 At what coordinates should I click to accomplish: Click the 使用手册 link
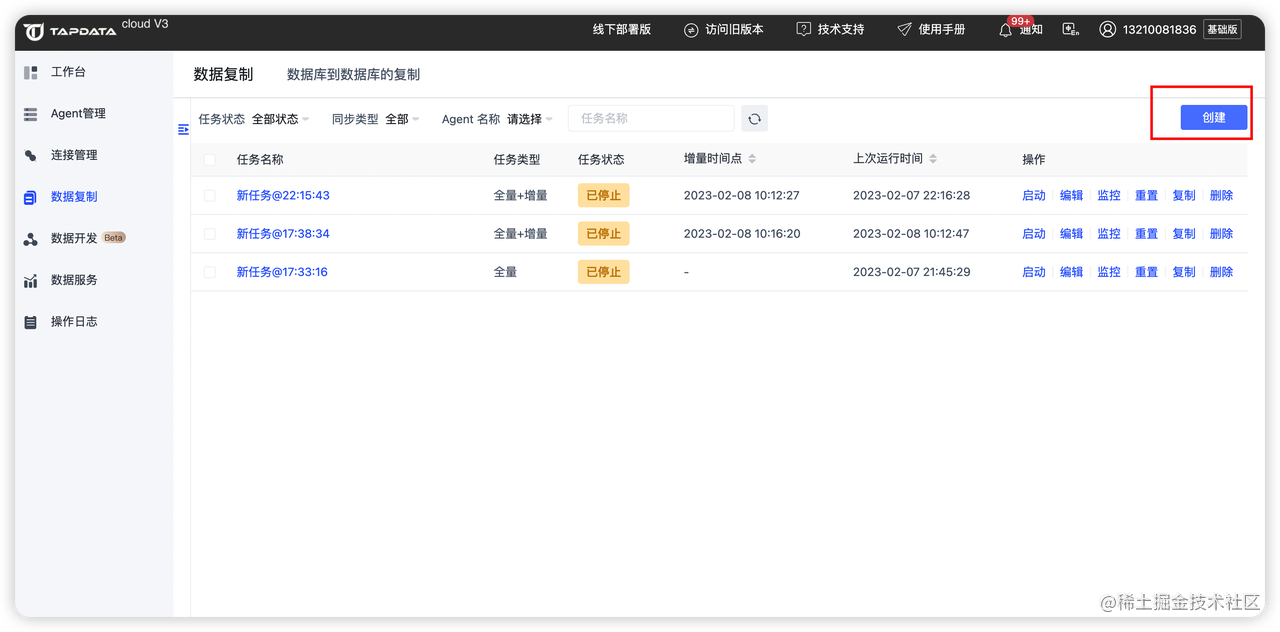pos(942,30)
